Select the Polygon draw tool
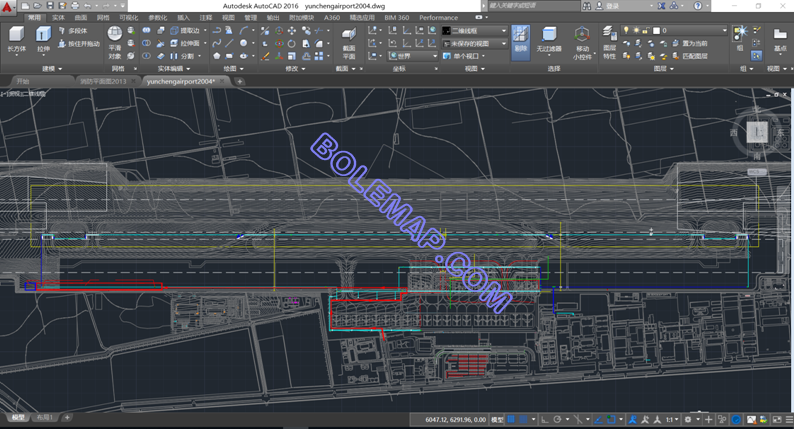Screen dimensions: 794x429 217,56
